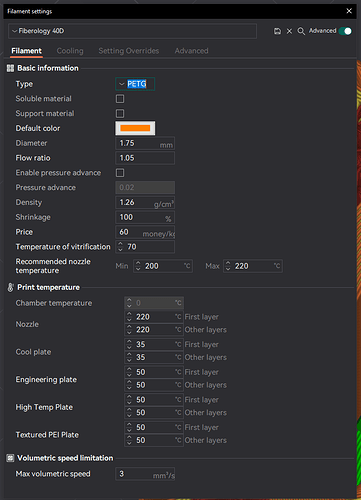Click the delete preset X icon
361x500 pixels.
(x=289, y=31)
